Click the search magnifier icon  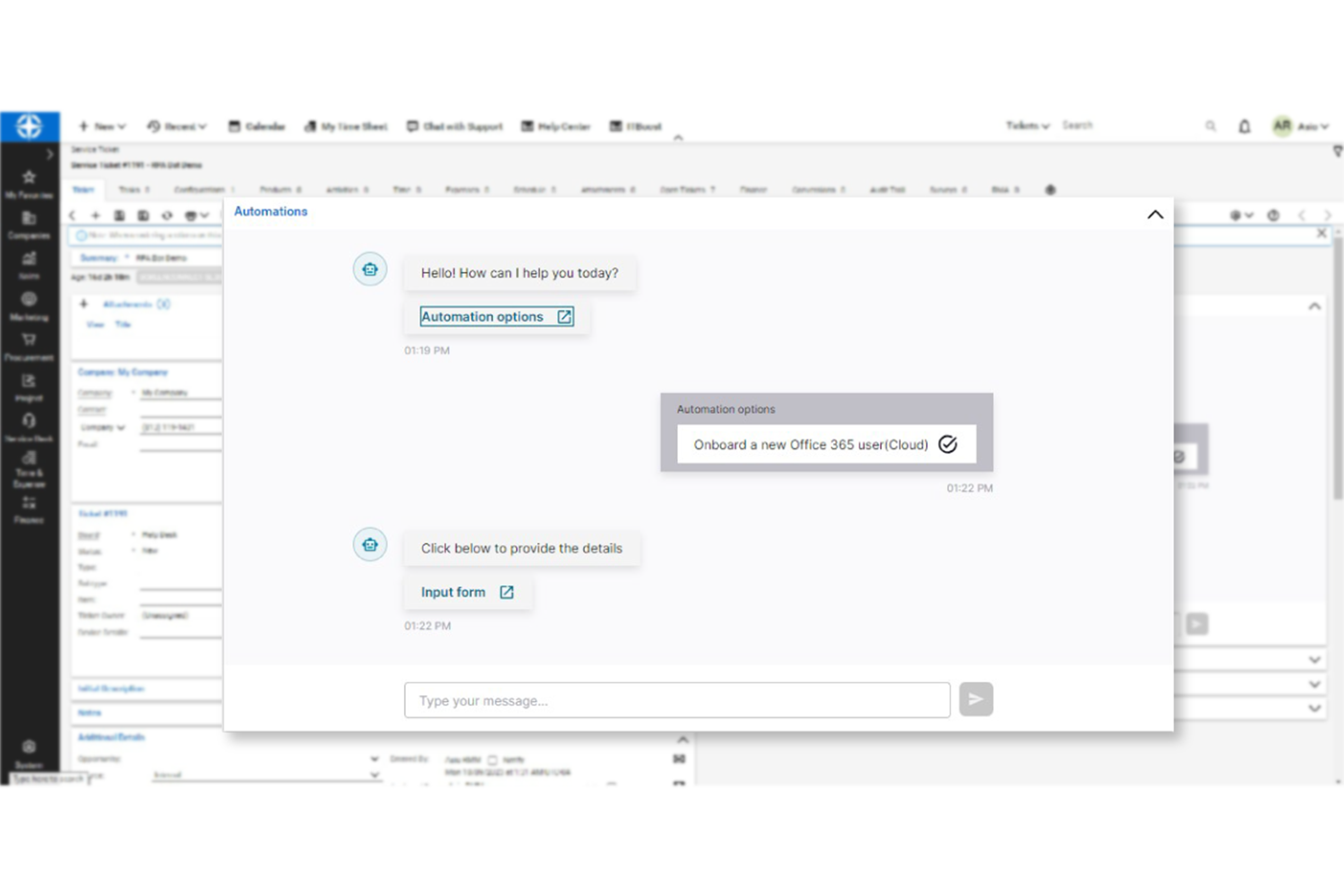coord(1210,125)
